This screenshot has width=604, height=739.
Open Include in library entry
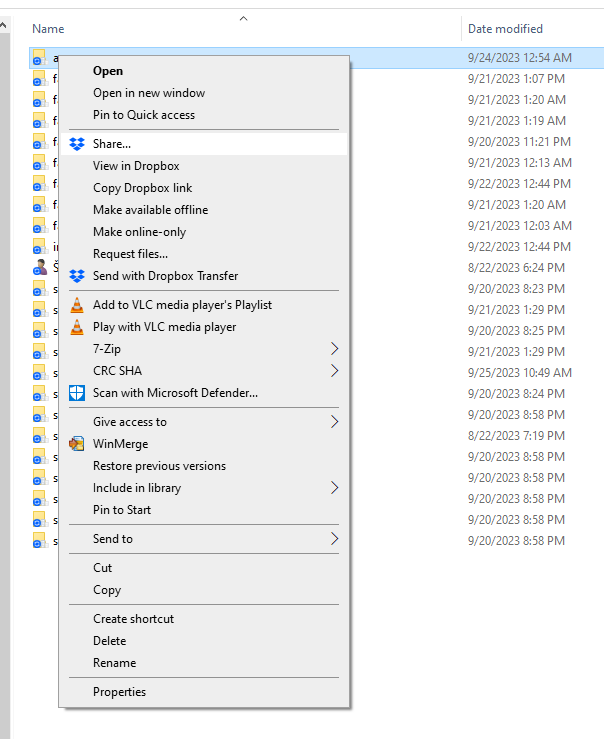(204, 488)
